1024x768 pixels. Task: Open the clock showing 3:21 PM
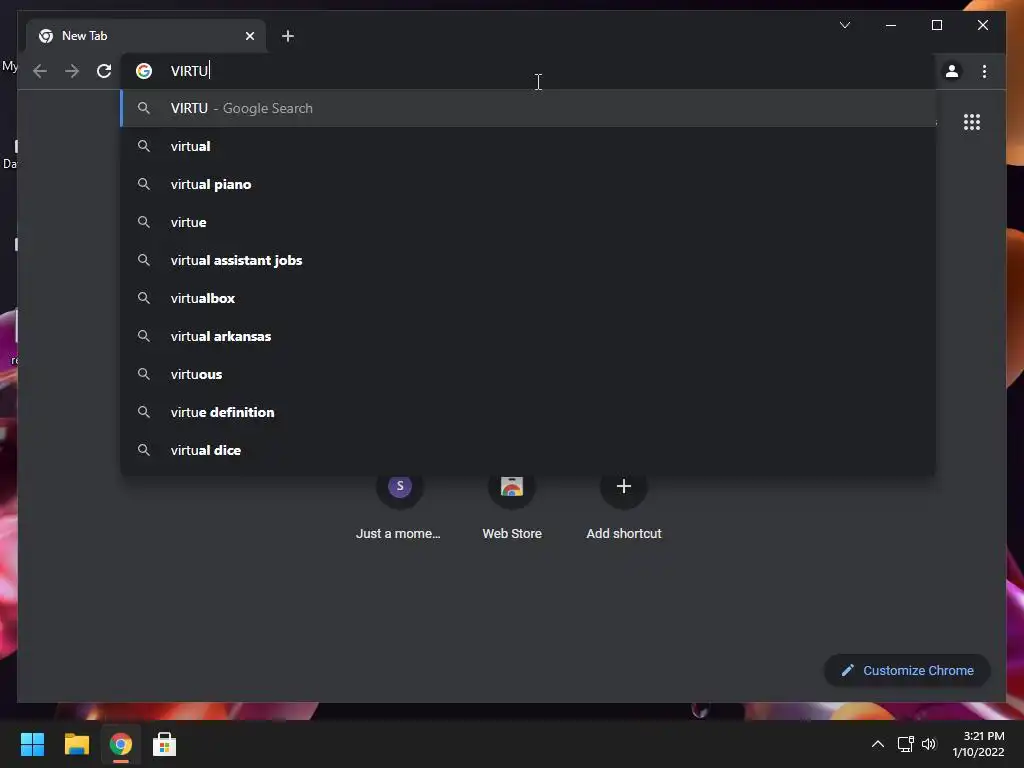coord(978,744)
